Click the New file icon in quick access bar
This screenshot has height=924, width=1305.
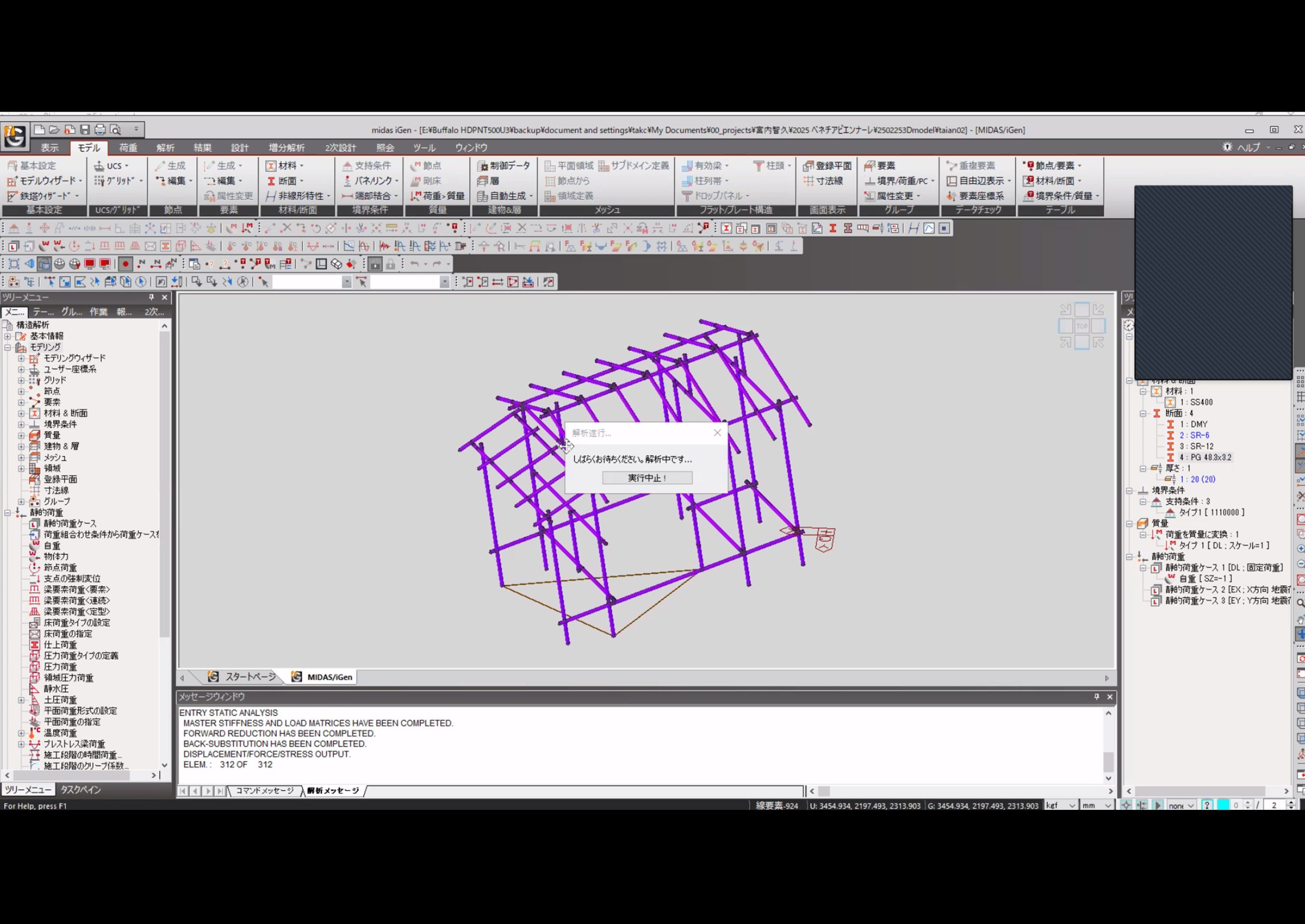[39, 130]
